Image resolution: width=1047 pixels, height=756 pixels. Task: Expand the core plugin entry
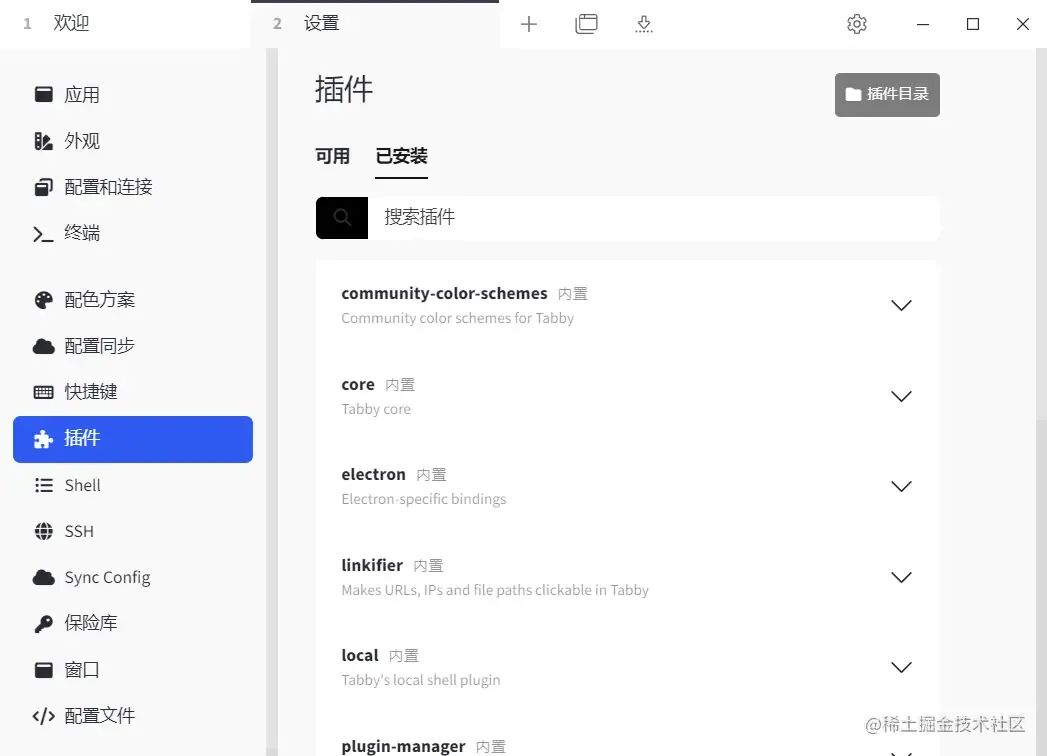901,396
